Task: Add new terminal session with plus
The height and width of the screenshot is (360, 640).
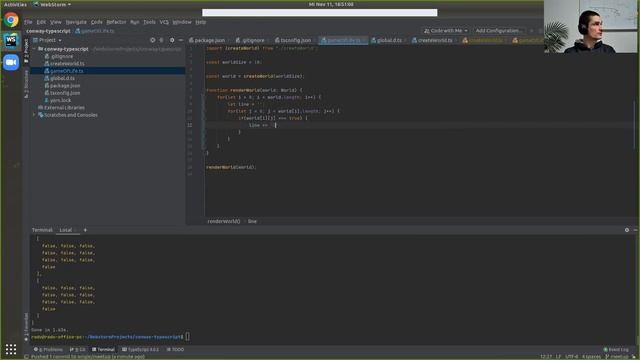Action: point(85,230)
